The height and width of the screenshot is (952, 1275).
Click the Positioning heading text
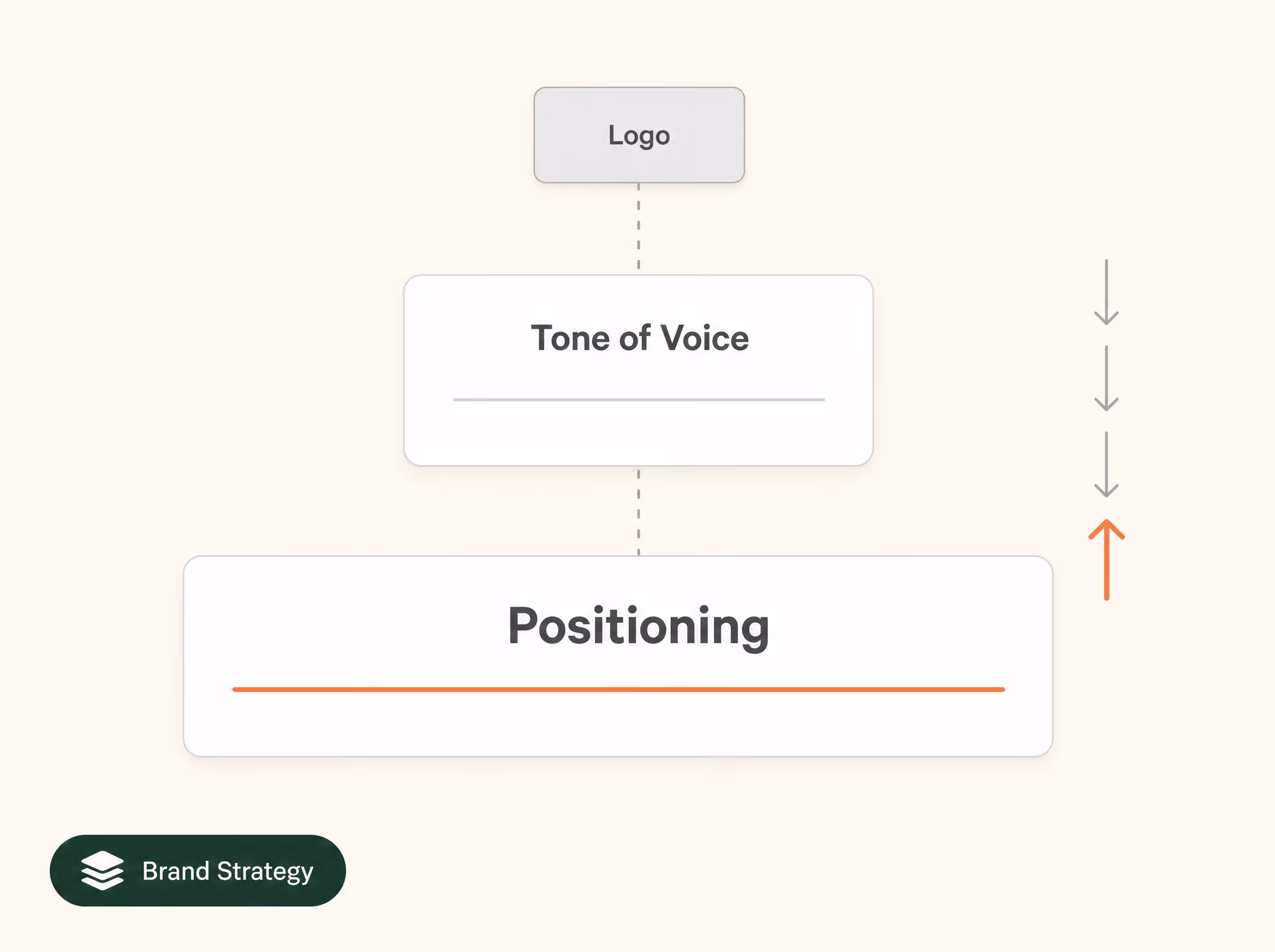[639, 627]
